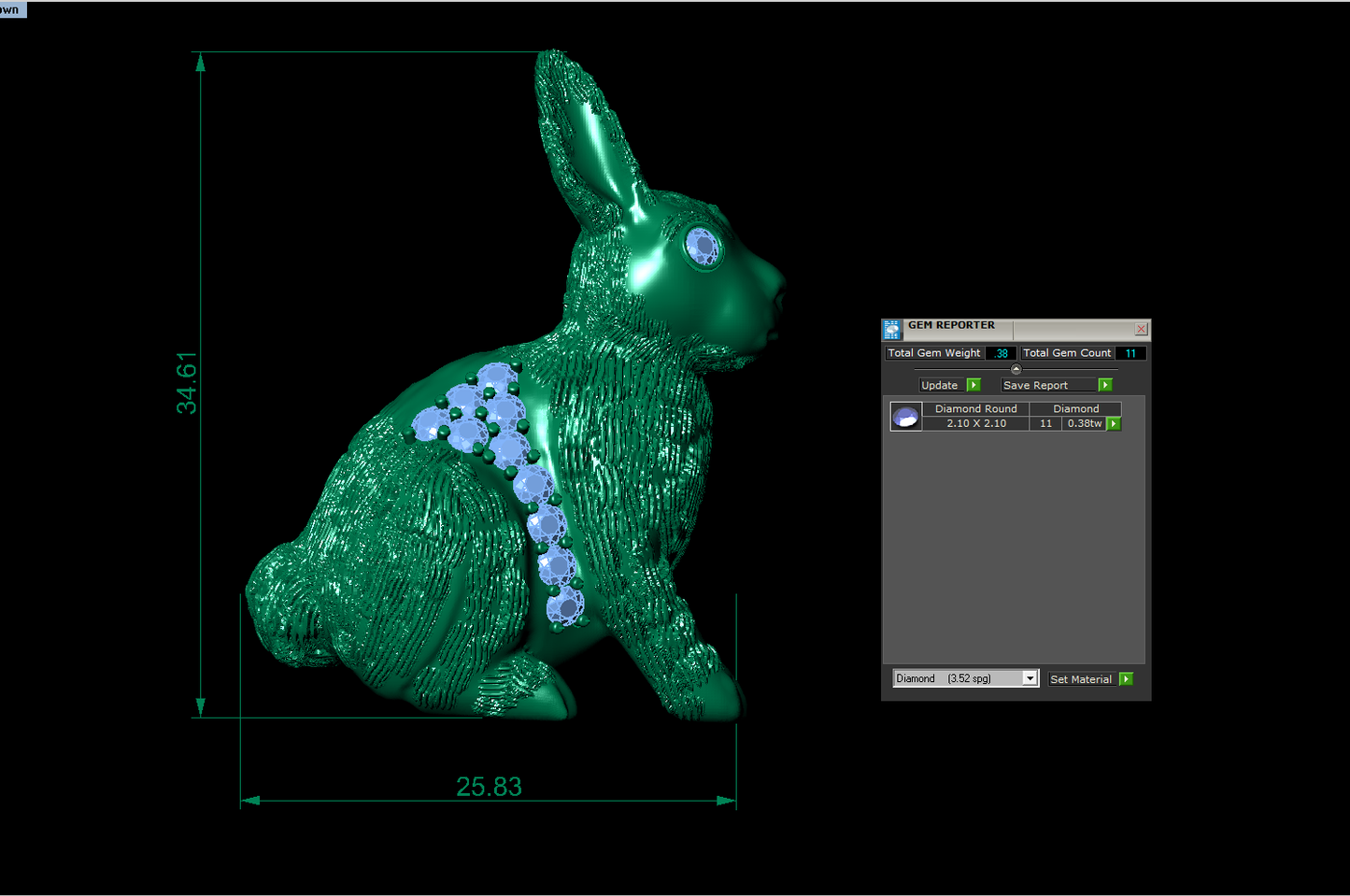The height and width of the screenshot is (896, 1350).
Task: Click the "Total Gem Weight" label
Action: [934, 353]
